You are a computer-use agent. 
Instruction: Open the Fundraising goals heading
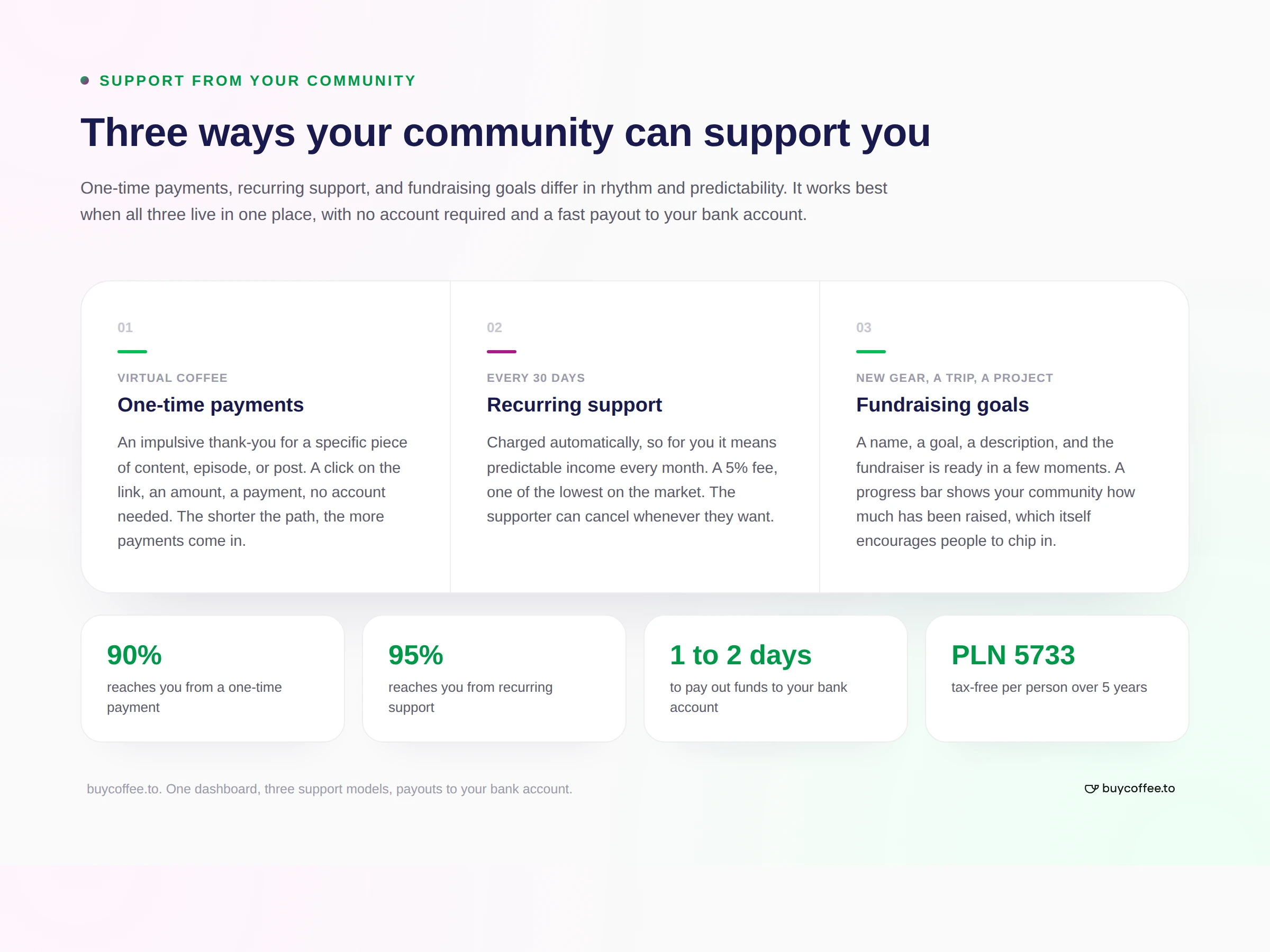click(x=942, y=405)
